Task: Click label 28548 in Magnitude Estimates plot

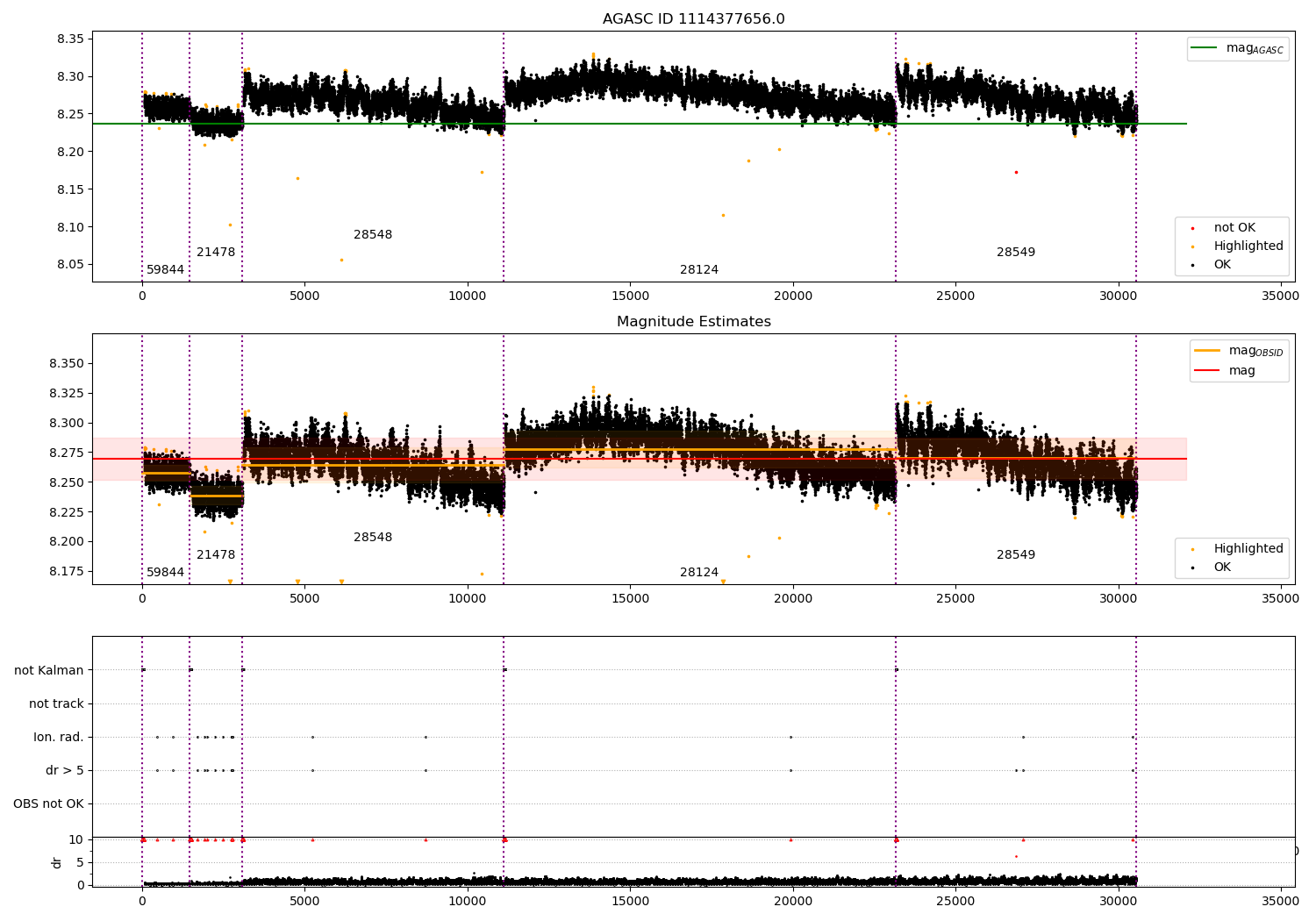Action: pyautogui.click(x=373, y=538)
